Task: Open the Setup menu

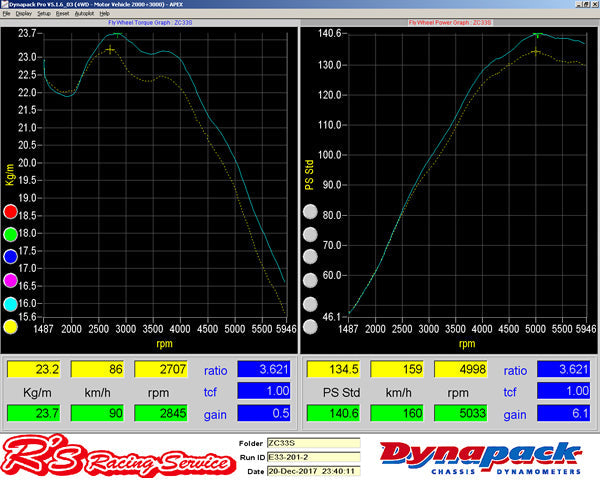Action: [43, 14]
